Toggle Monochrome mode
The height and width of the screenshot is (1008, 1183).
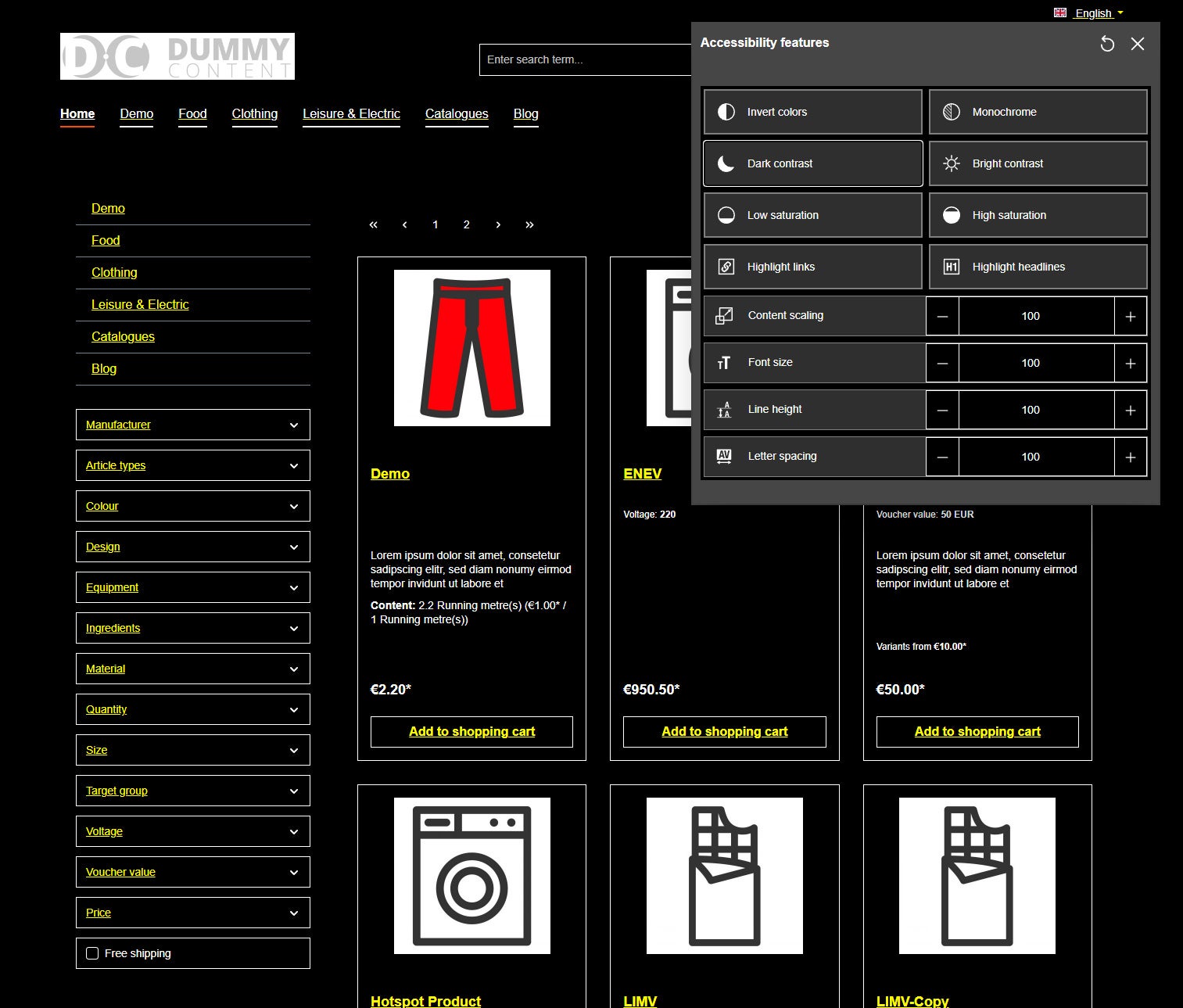[x=1038, y=112]
